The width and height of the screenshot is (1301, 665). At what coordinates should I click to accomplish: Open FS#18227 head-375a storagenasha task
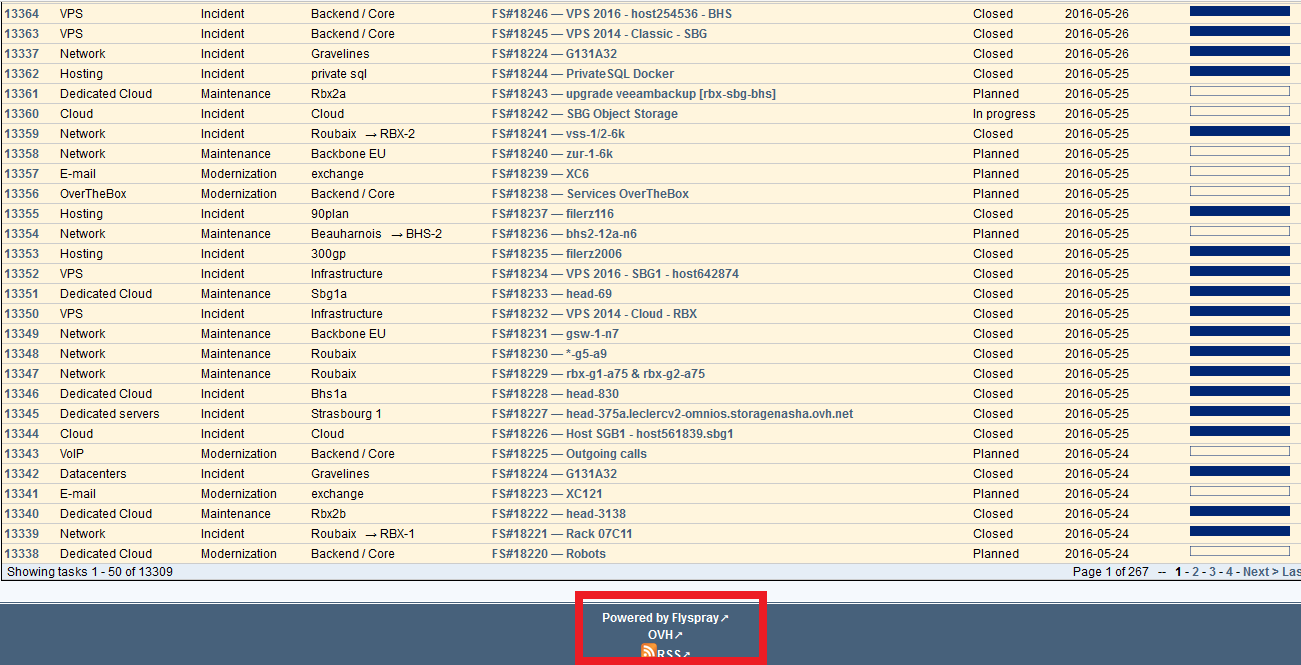click(x=672, y=414)
